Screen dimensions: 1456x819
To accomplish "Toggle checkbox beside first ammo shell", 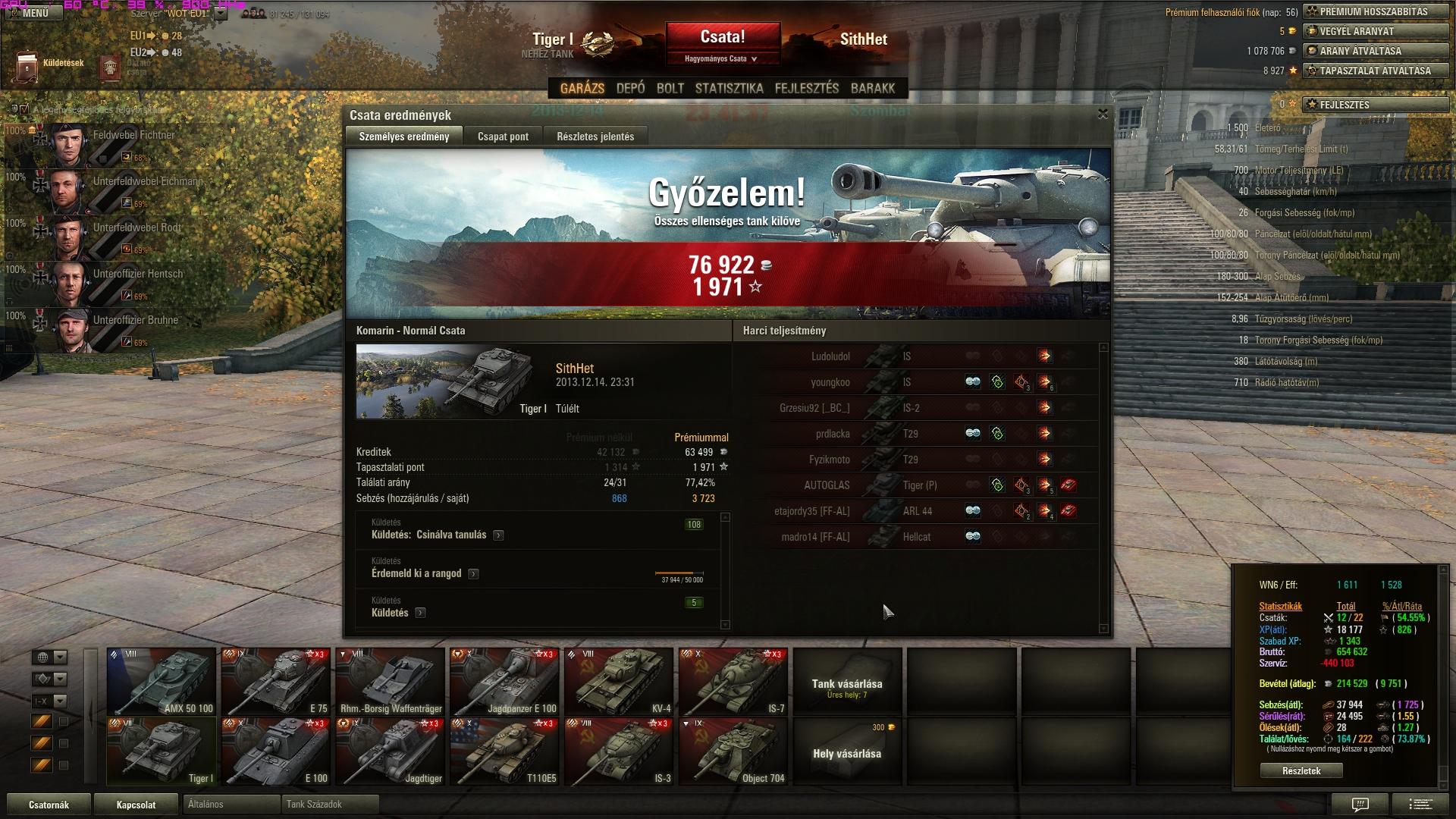I will click(x=64, y=722).
